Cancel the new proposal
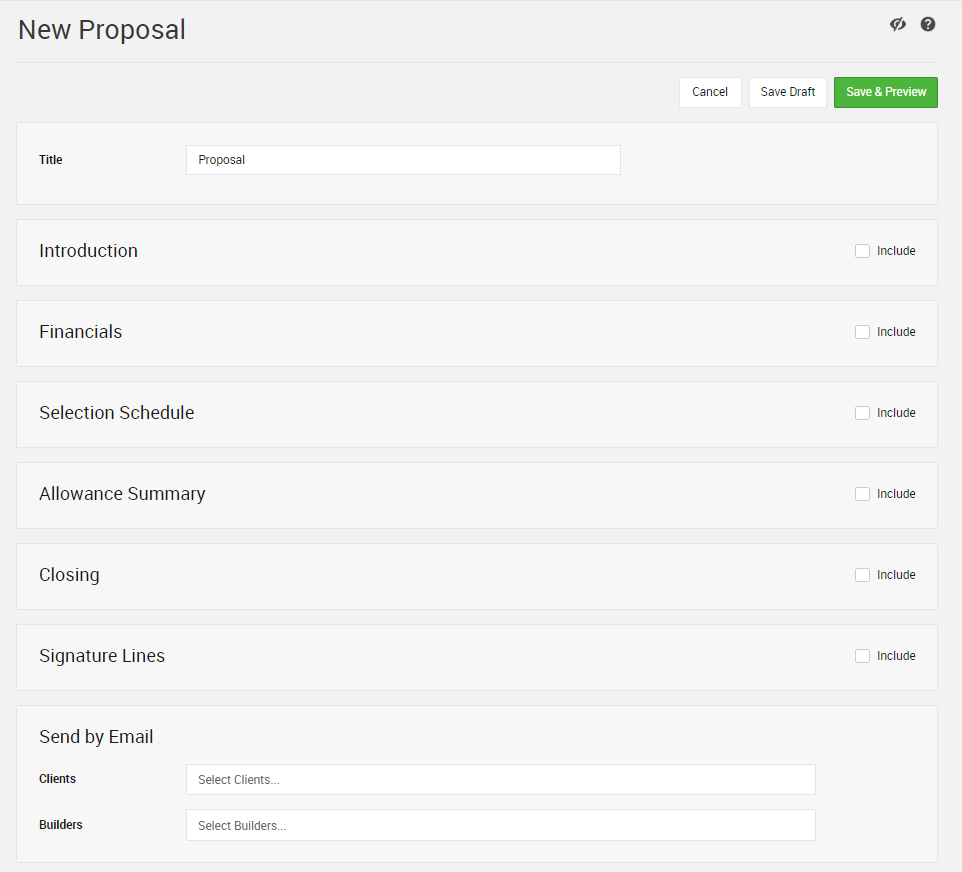This screenshot has height=872, width=962. 710,92
